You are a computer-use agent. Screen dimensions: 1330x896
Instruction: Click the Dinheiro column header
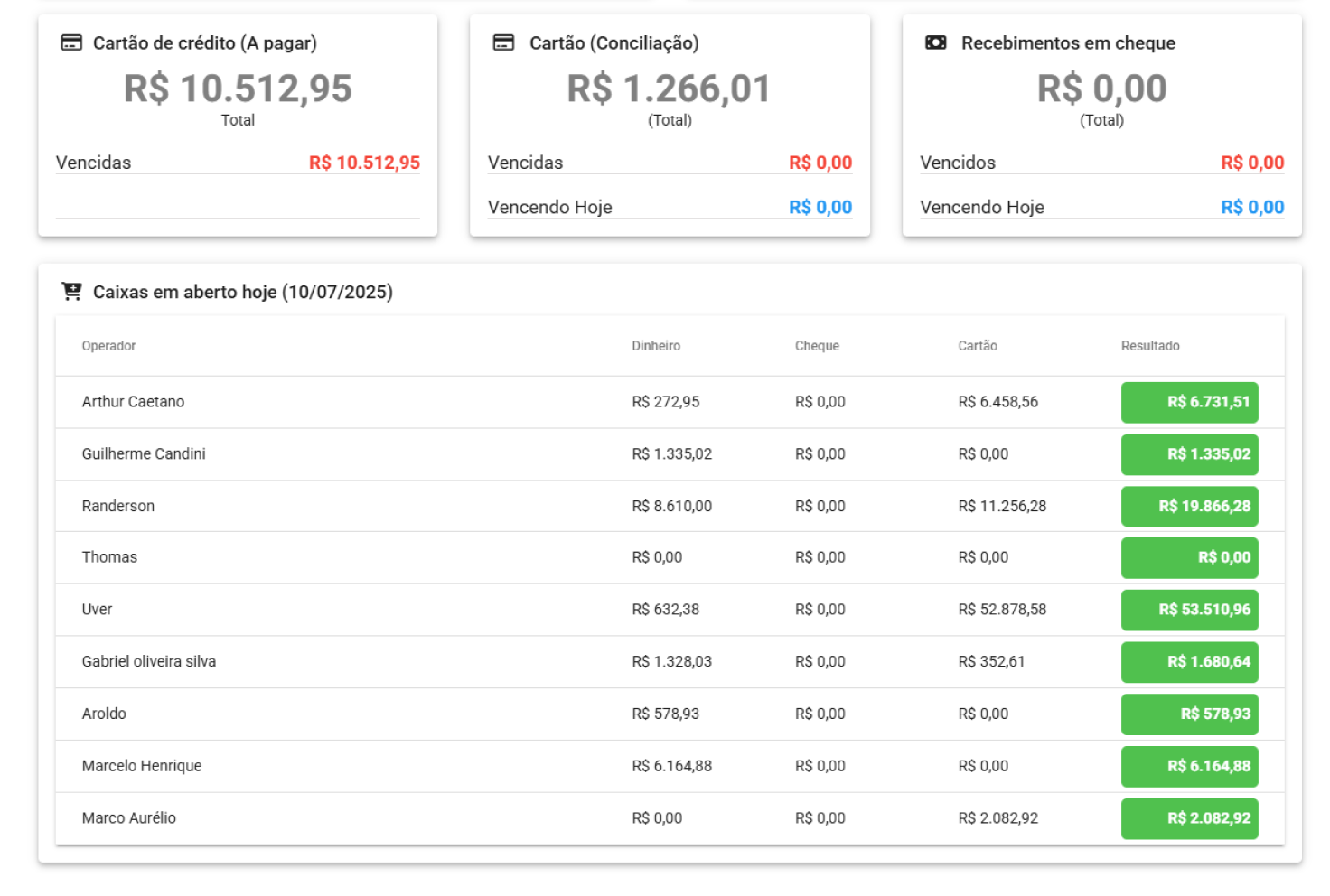[656, 346]
